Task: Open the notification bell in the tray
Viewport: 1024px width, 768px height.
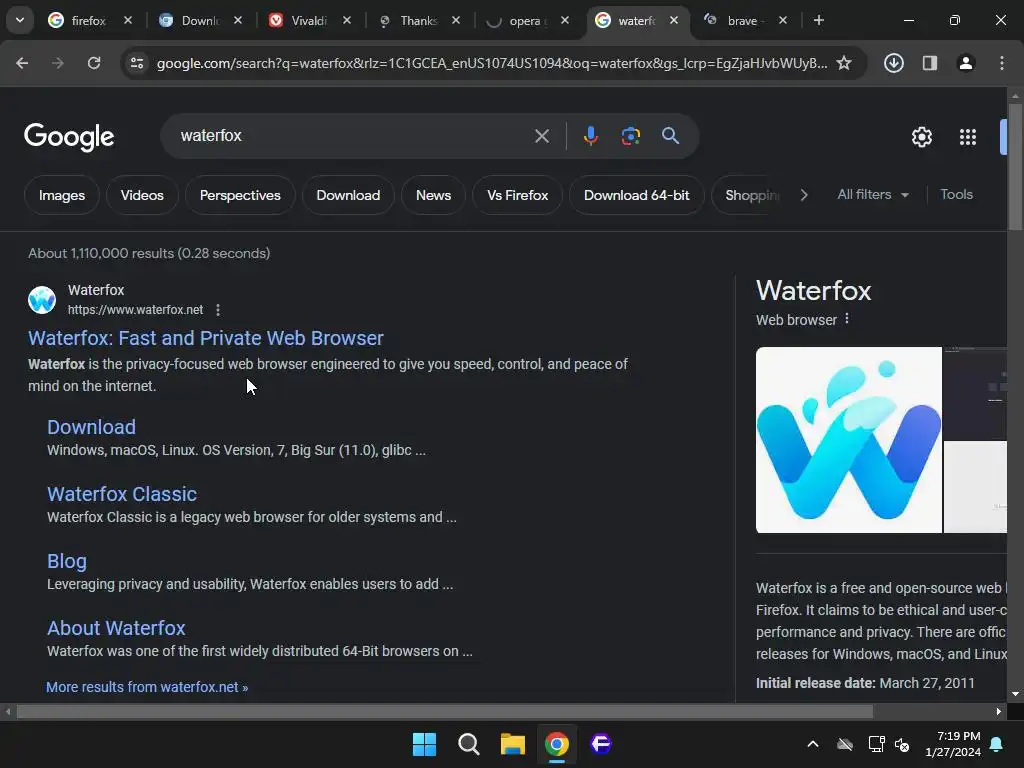Action: tap(997, 744)
